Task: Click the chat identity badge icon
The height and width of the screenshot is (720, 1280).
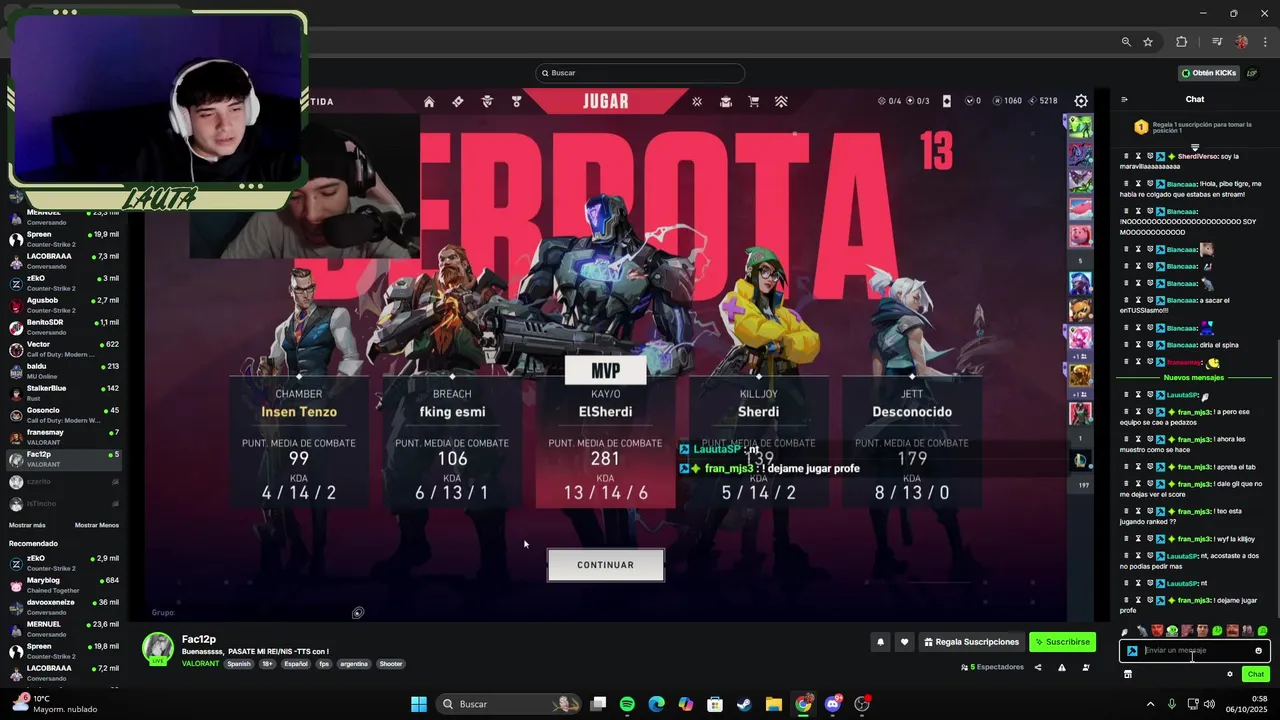Action: point(1132,650)
